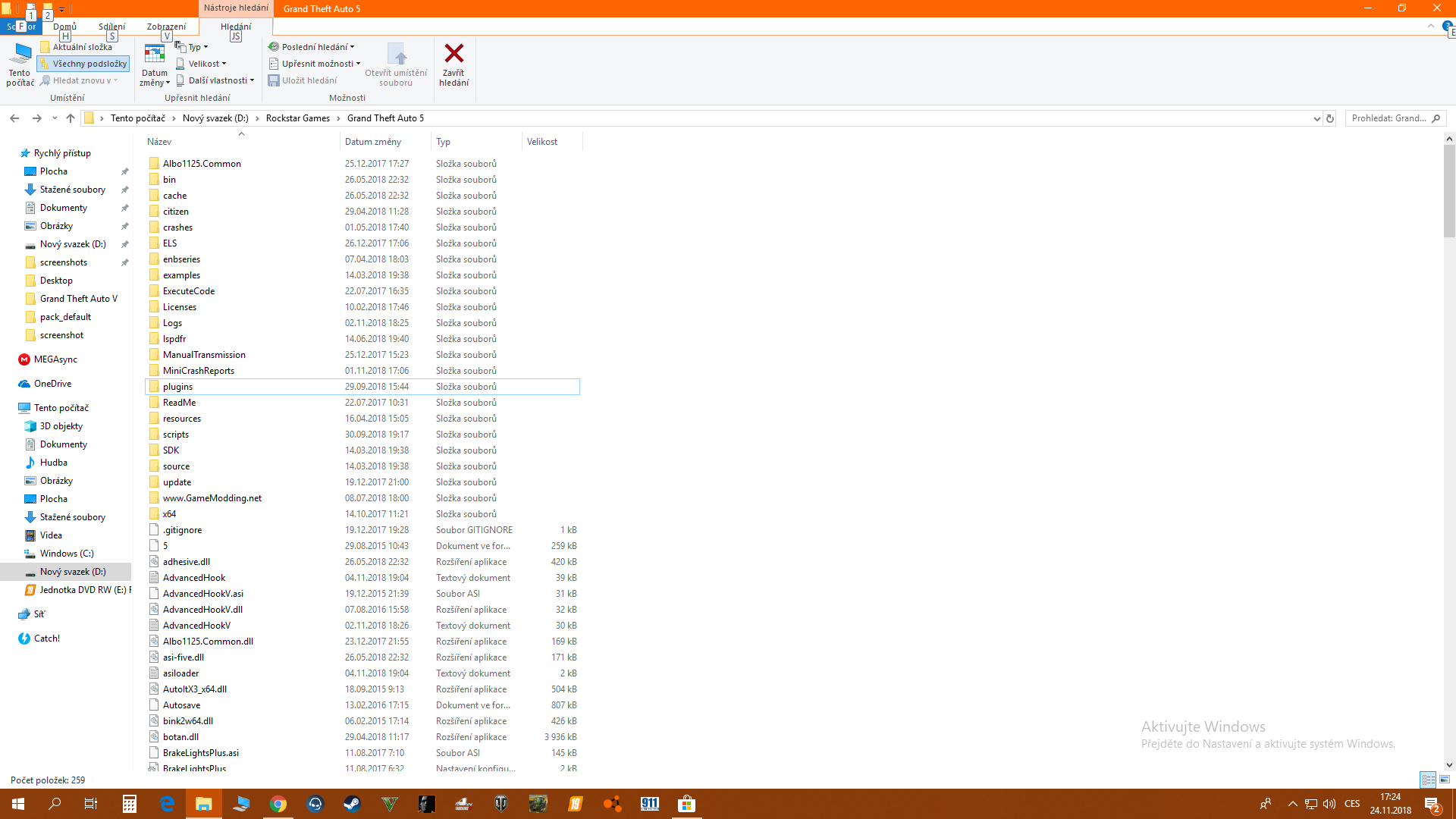
Task: Click the up-folder arrow navigation icon
Action: coord(71,118)
